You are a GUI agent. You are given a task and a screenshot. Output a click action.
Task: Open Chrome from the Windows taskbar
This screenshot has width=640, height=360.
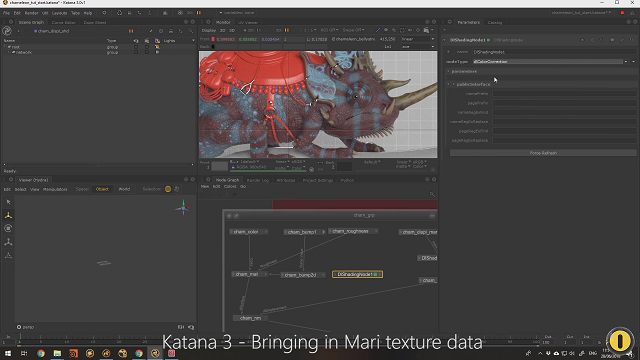click(x=41, y=353)
